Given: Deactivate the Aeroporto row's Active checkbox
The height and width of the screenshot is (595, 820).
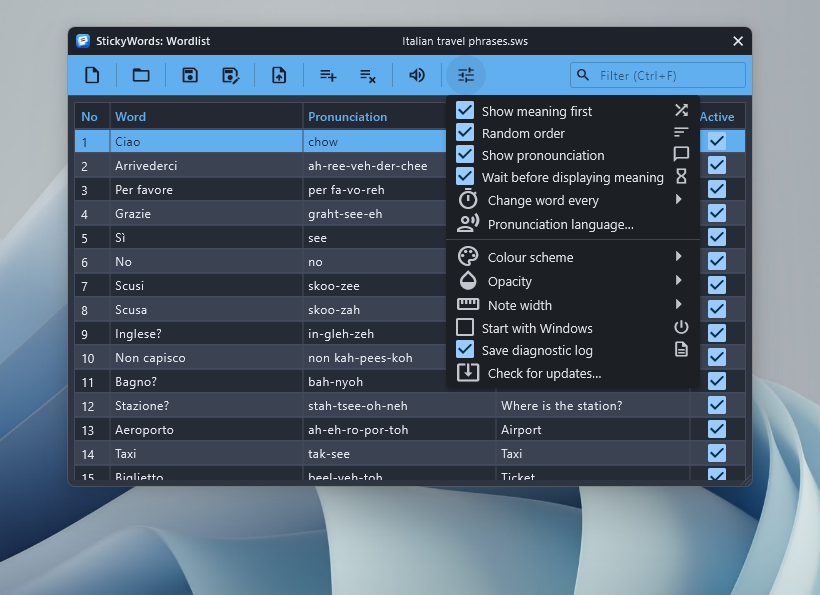Looking at the screenshot, I should tap(716, 429).
